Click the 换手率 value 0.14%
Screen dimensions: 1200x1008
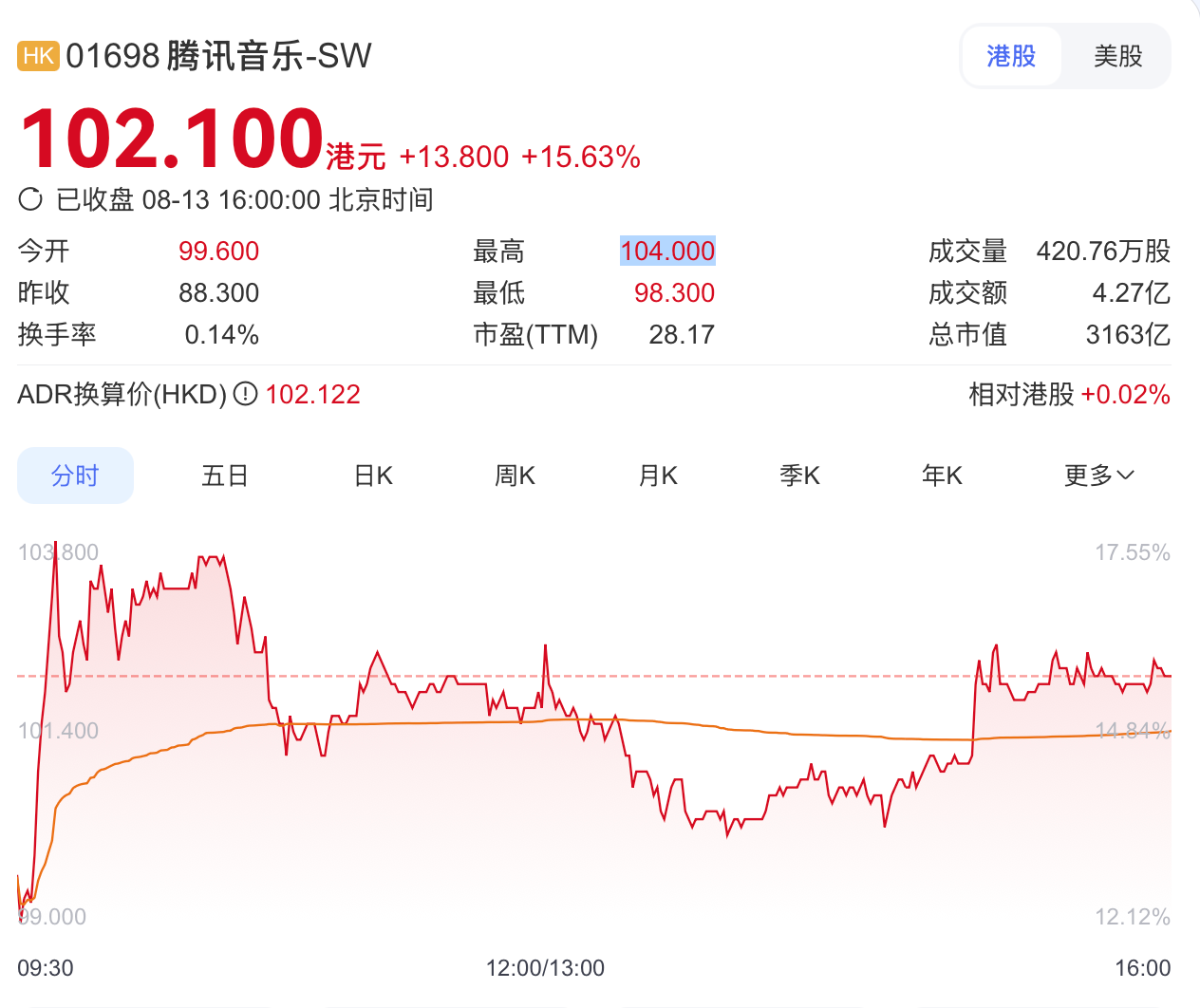point(222,334)
